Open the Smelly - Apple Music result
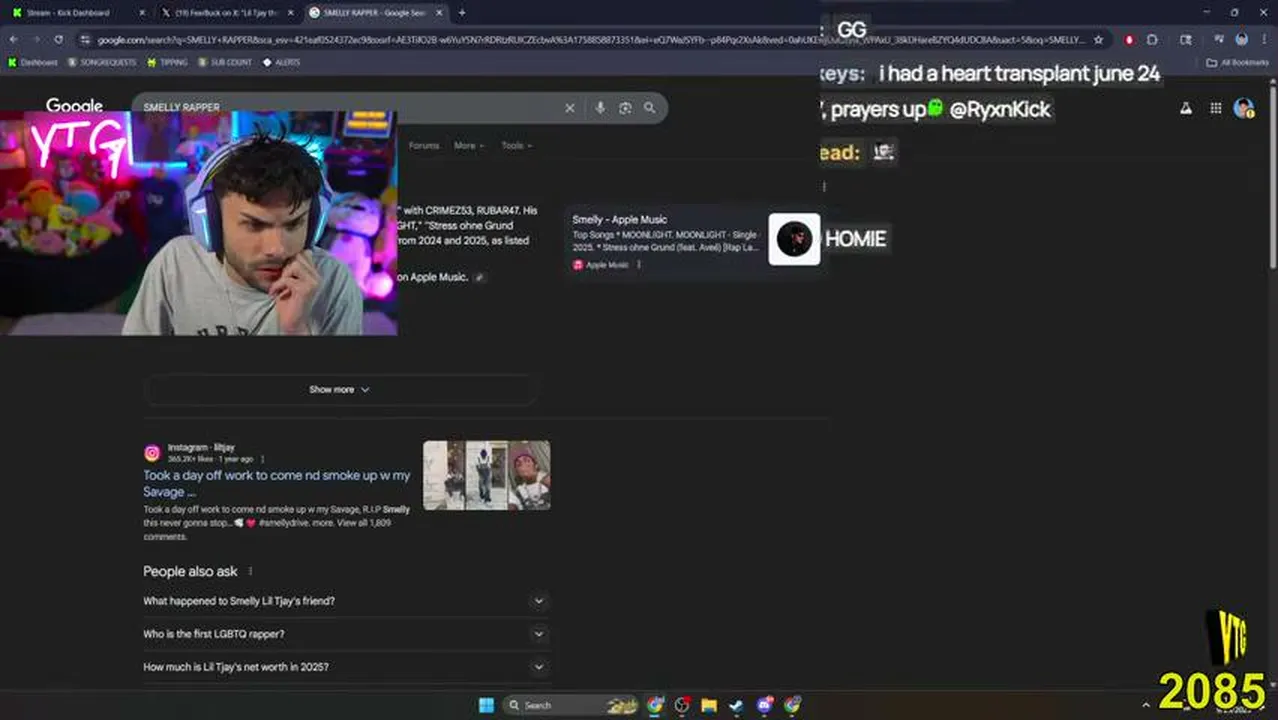This screenshot has width=1278, height=720. click(x=619, y=219)
